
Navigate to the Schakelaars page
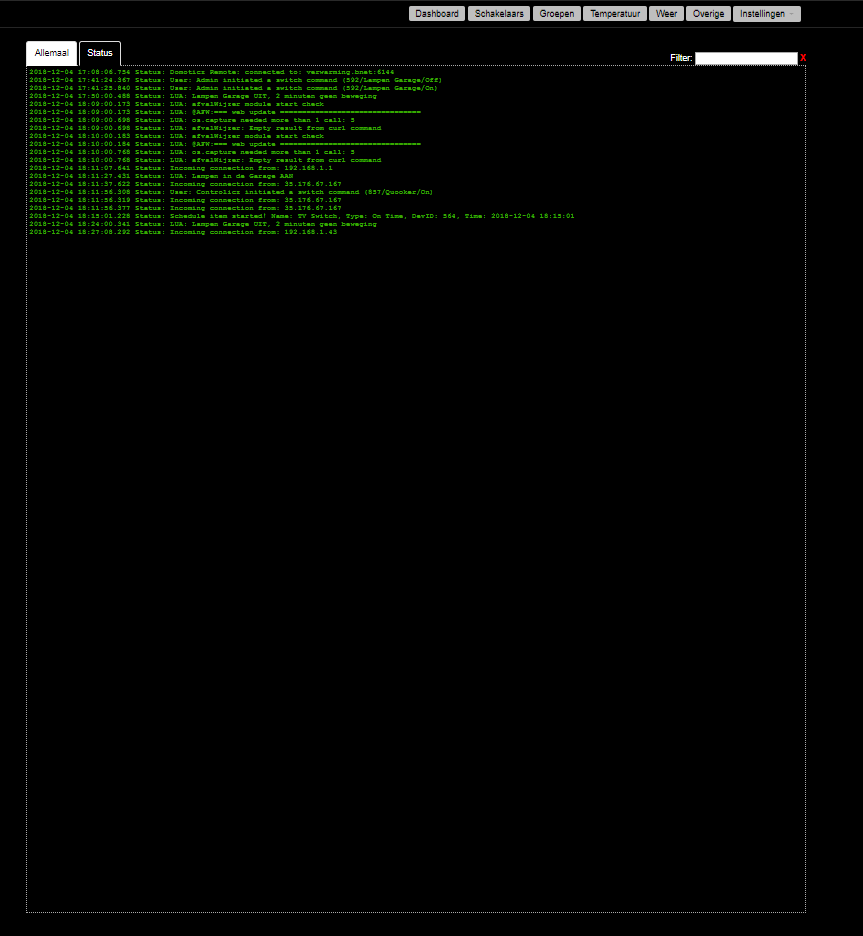point(508,13)
